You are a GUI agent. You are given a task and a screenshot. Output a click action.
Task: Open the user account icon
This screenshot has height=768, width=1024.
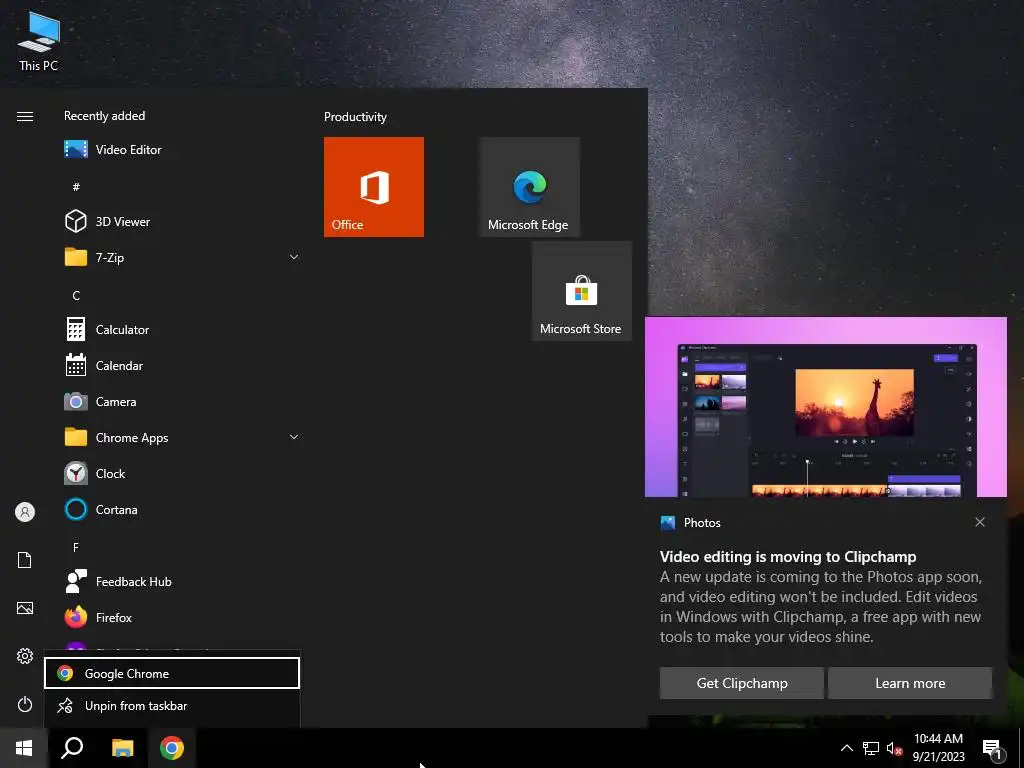25,512
